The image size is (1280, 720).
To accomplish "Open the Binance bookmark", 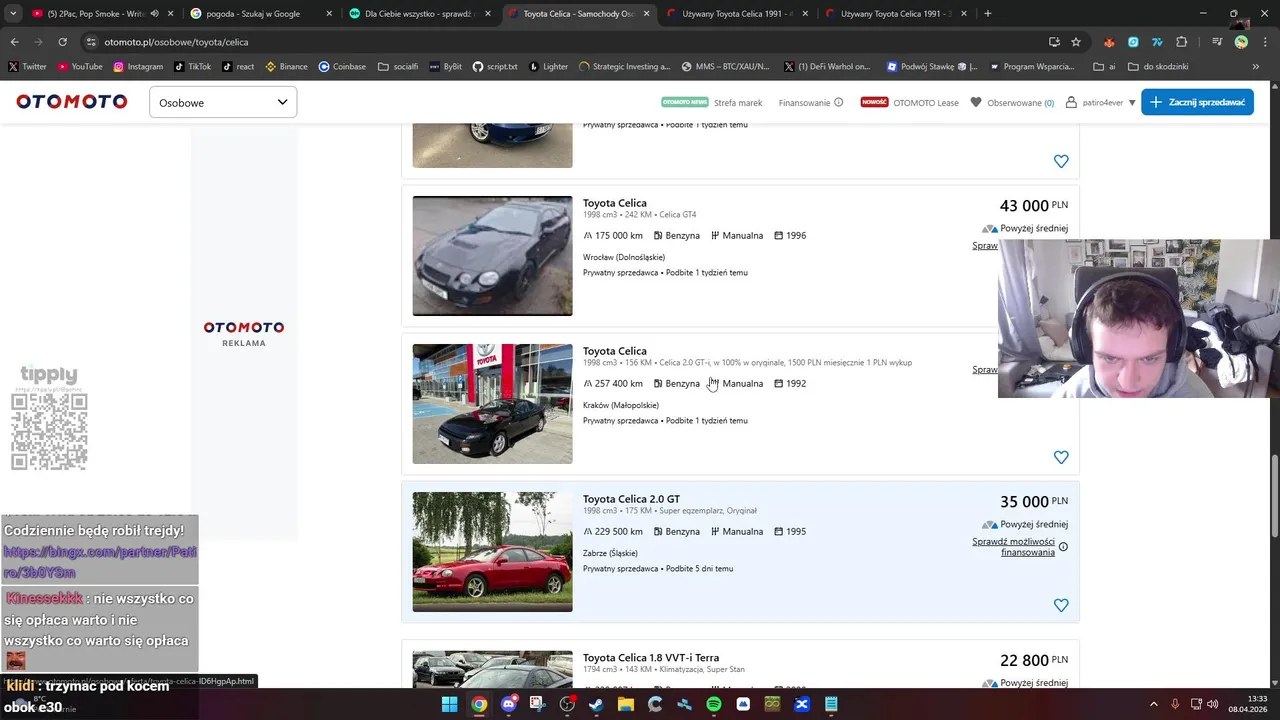I will (x=287, y=67).
